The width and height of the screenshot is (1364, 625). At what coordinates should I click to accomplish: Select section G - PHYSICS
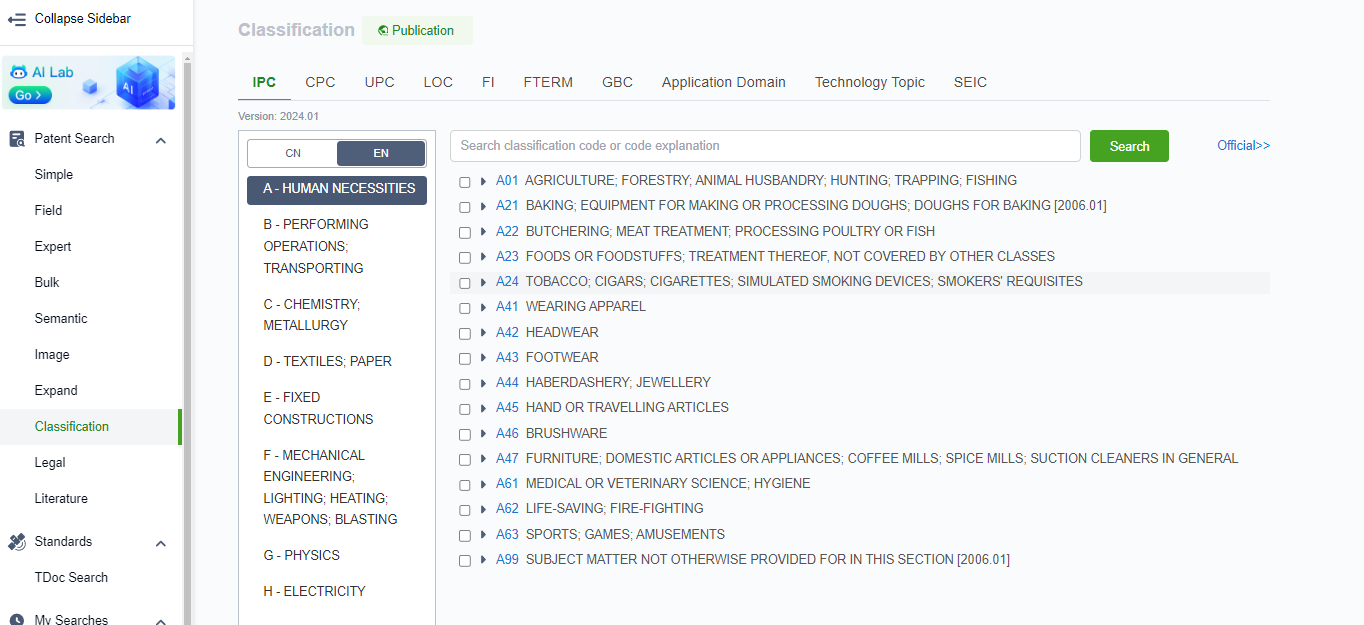click(301, 555)
